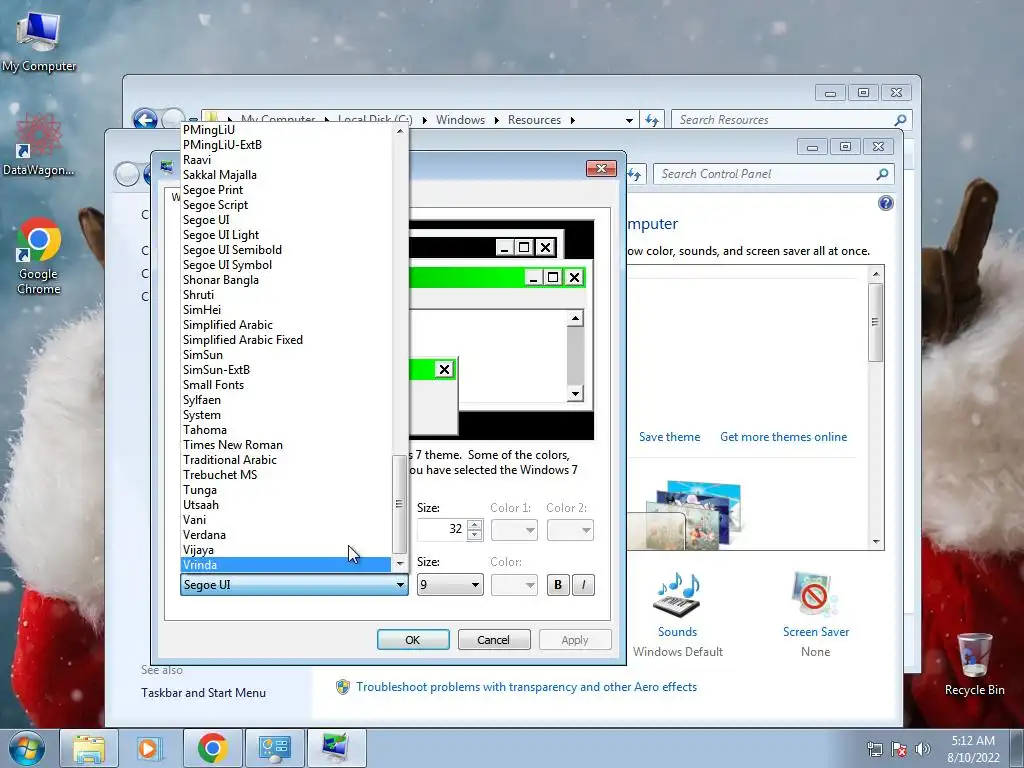1024x768 pixels.
Task: Click Resources breadcrumb in the address bar
Action: 534,120
